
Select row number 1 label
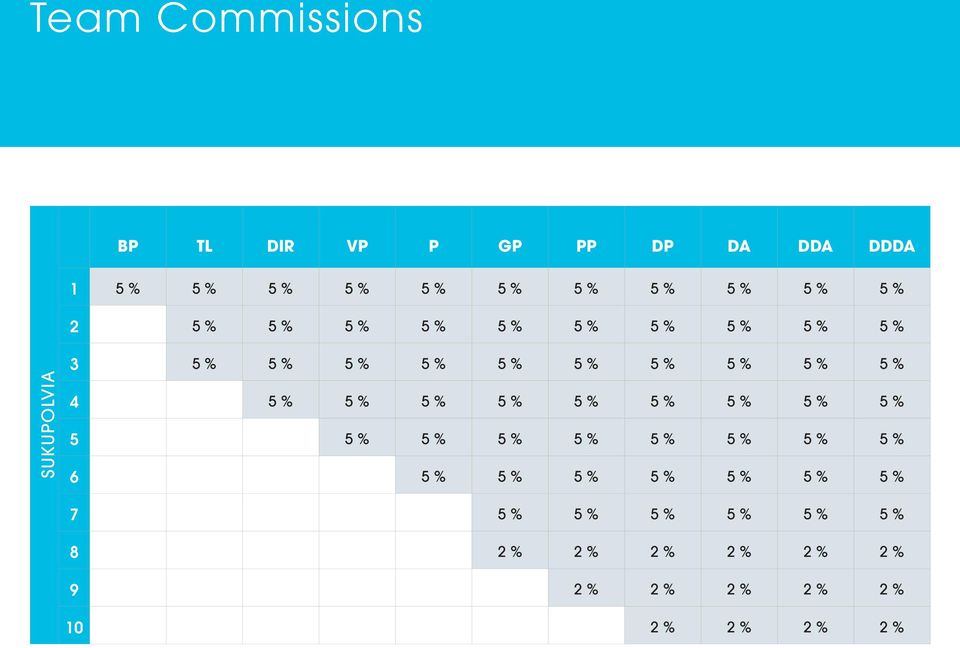tap(74, 288)
